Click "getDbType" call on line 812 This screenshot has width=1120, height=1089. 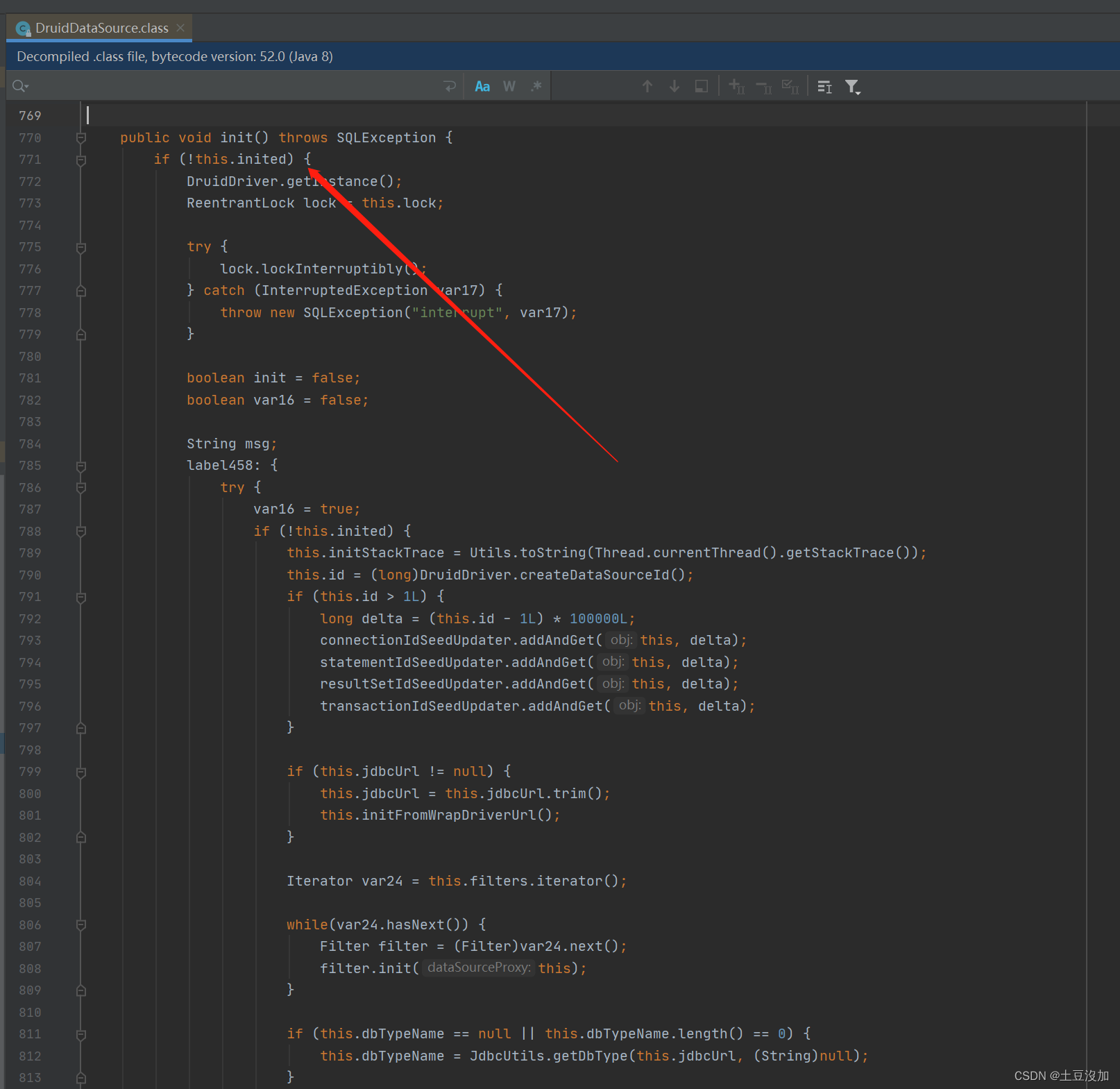591,1056
